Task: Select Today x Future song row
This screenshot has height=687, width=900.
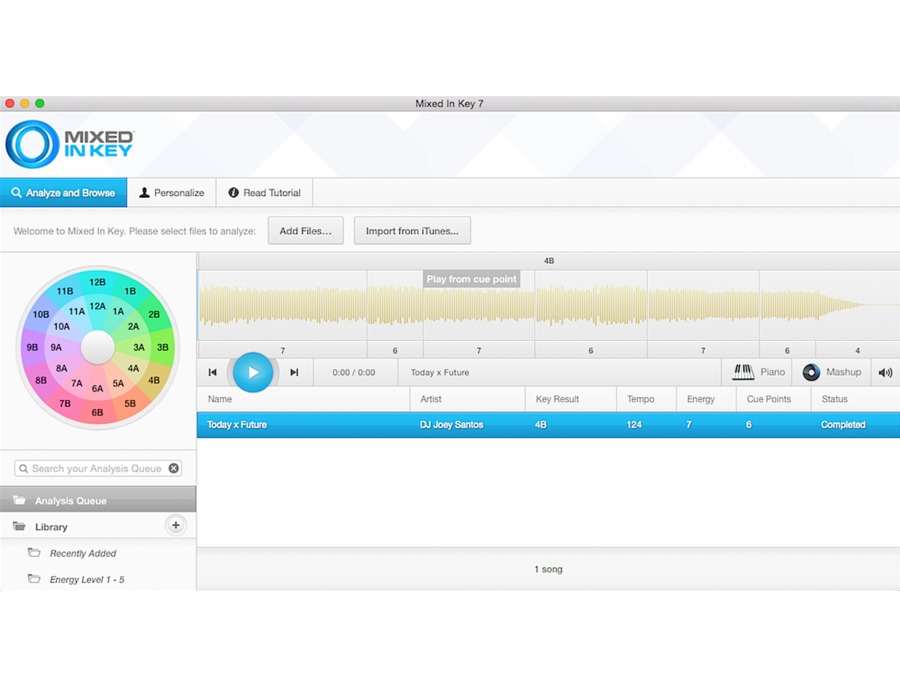Action: coord(548,425)
